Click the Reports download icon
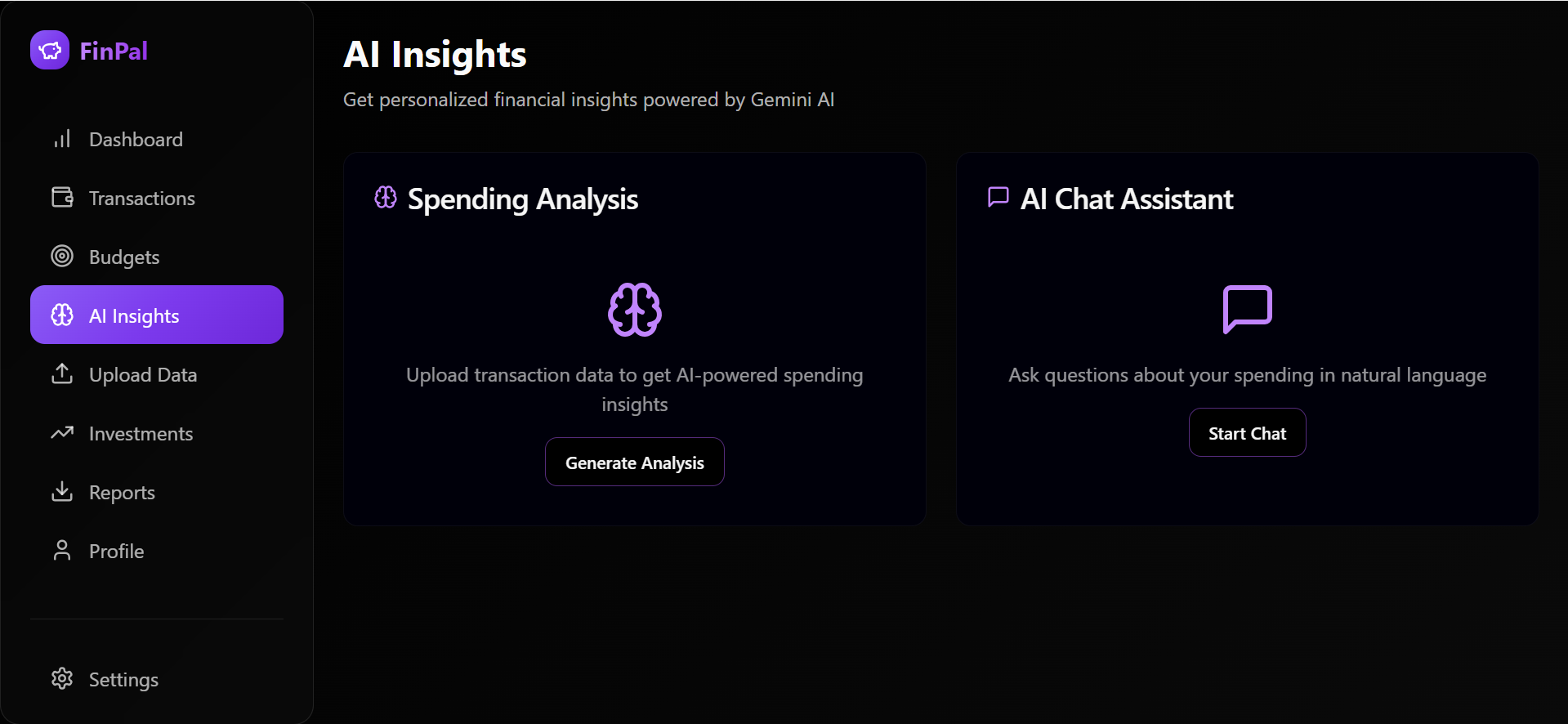Viewport: 1568px width, 724px height. [62, 492]
